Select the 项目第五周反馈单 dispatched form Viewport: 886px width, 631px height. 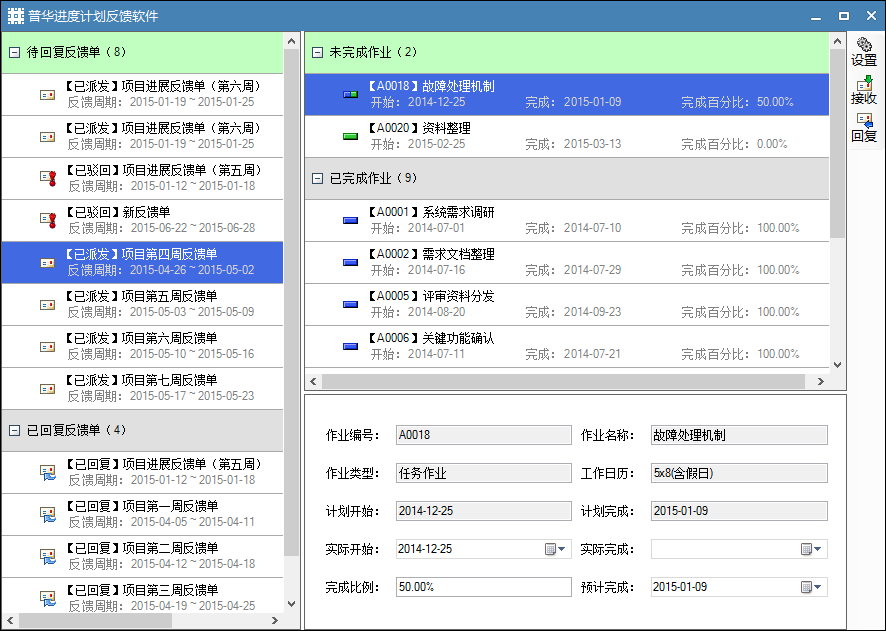tap(142, 304)
